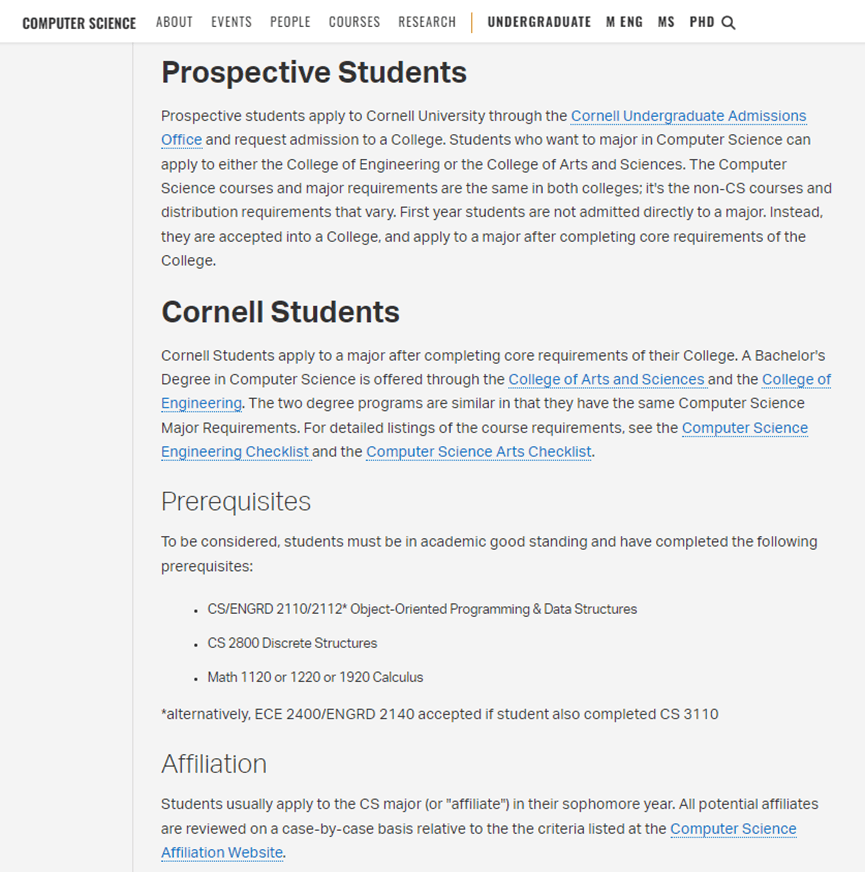
Task: Open the Courses navigation item
Action: pos(354,22)
